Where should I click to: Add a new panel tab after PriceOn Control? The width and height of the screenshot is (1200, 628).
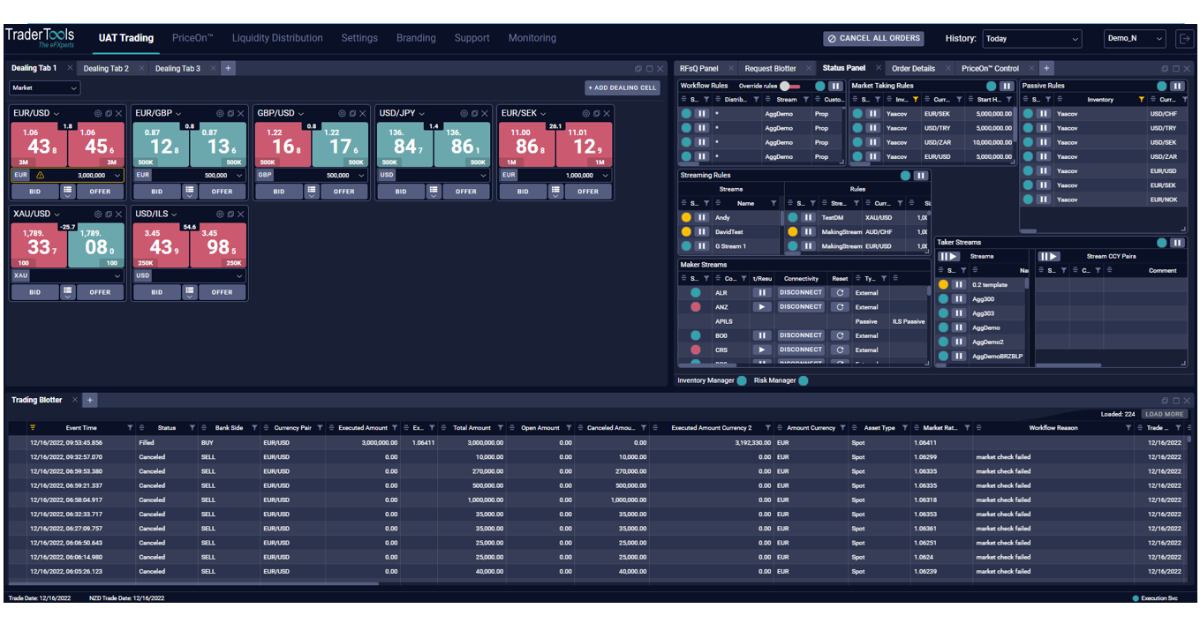click(1046, 68)
